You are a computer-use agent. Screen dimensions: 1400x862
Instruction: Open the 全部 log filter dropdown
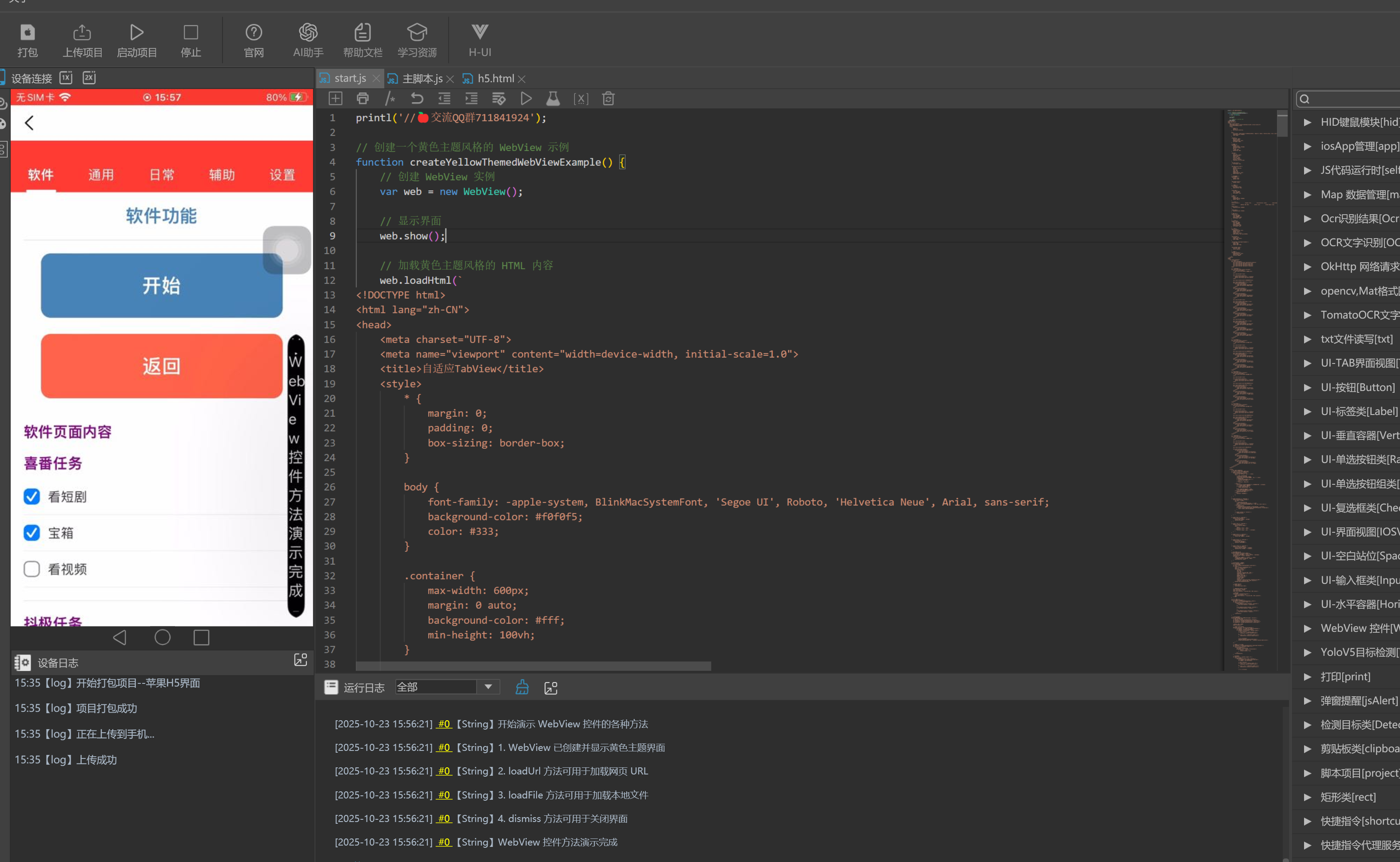tap(488, 687)
